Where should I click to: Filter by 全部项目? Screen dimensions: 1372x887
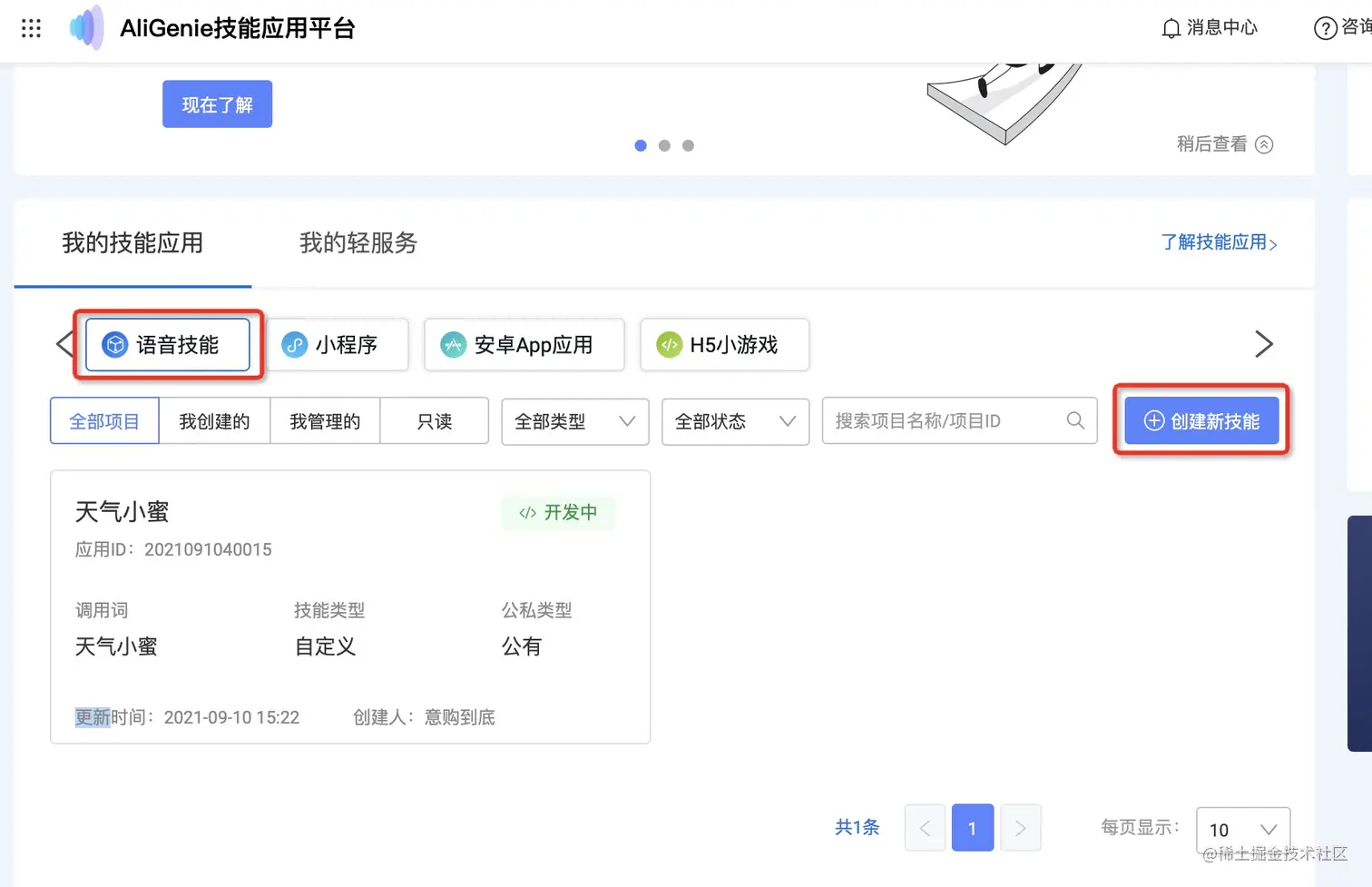[104, 421]
